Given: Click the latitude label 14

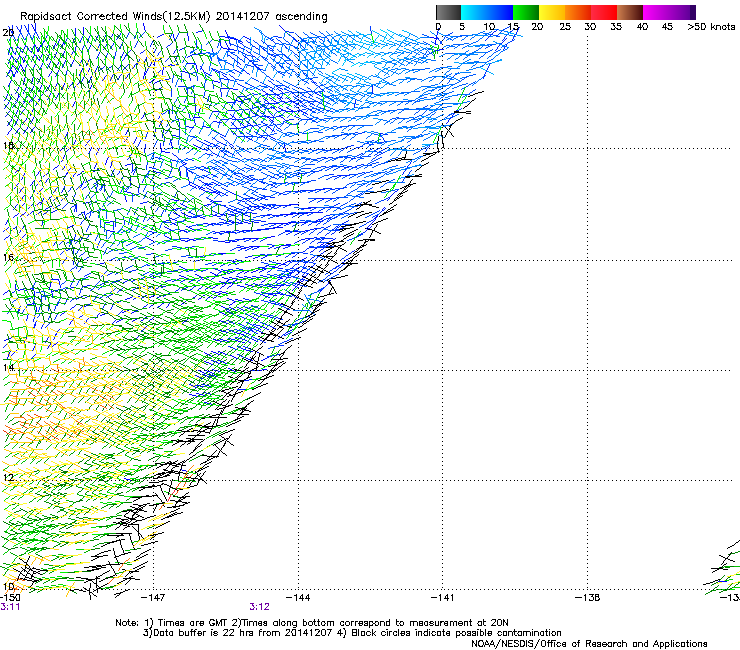Looking at the screenshot, I should click(x=8, y=367).
